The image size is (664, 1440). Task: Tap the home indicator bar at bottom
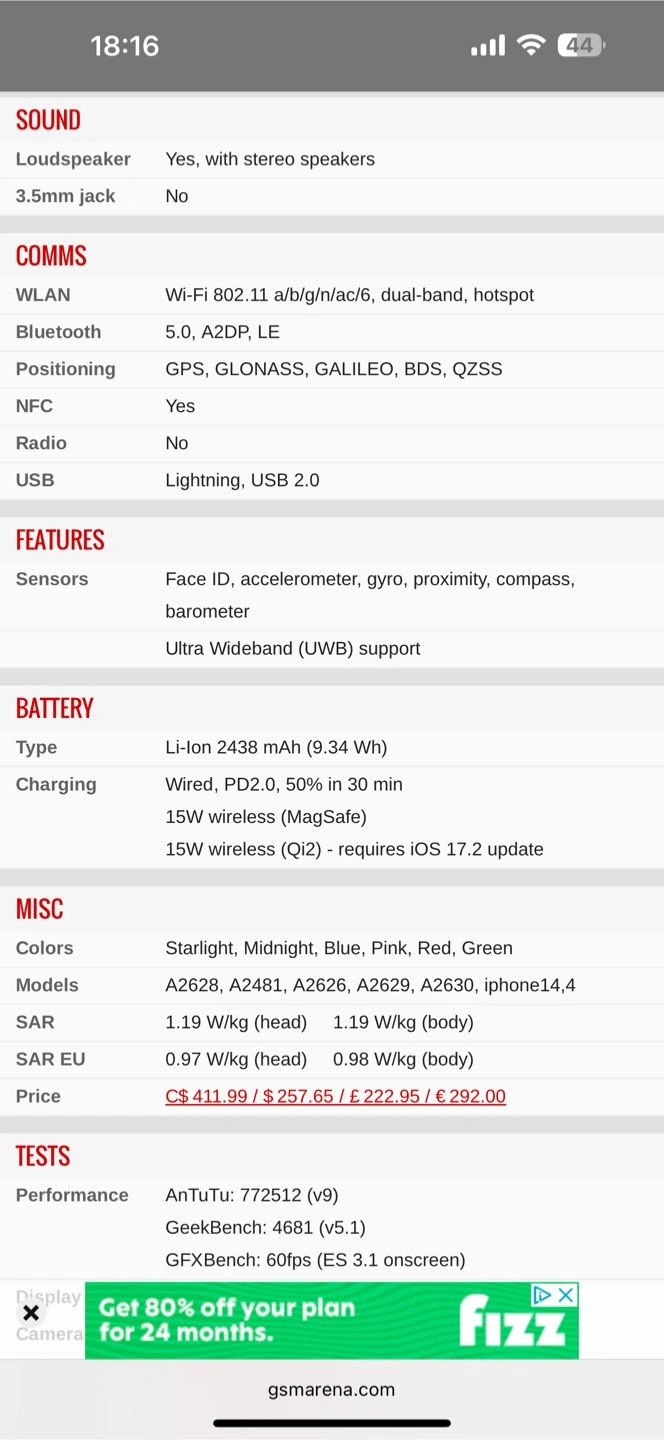(x=331, y=1423)
